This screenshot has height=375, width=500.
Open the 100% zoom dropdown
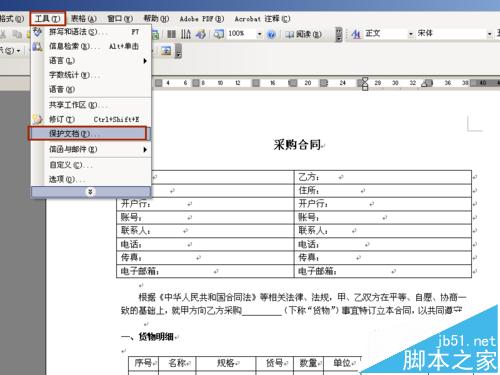259,34
